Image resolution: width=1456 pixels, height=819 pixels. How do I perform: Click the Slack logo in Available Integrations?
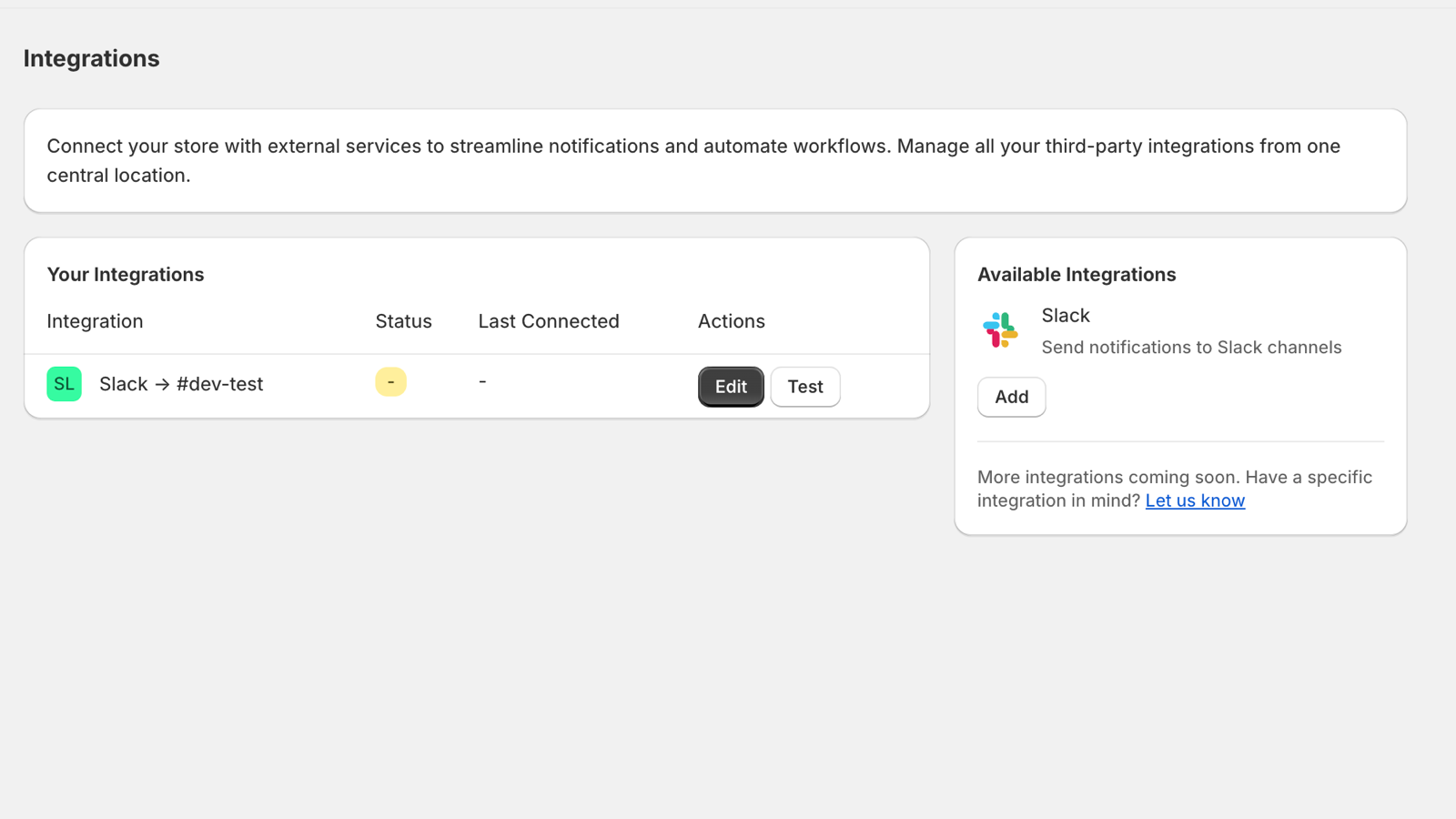(999, 330)
